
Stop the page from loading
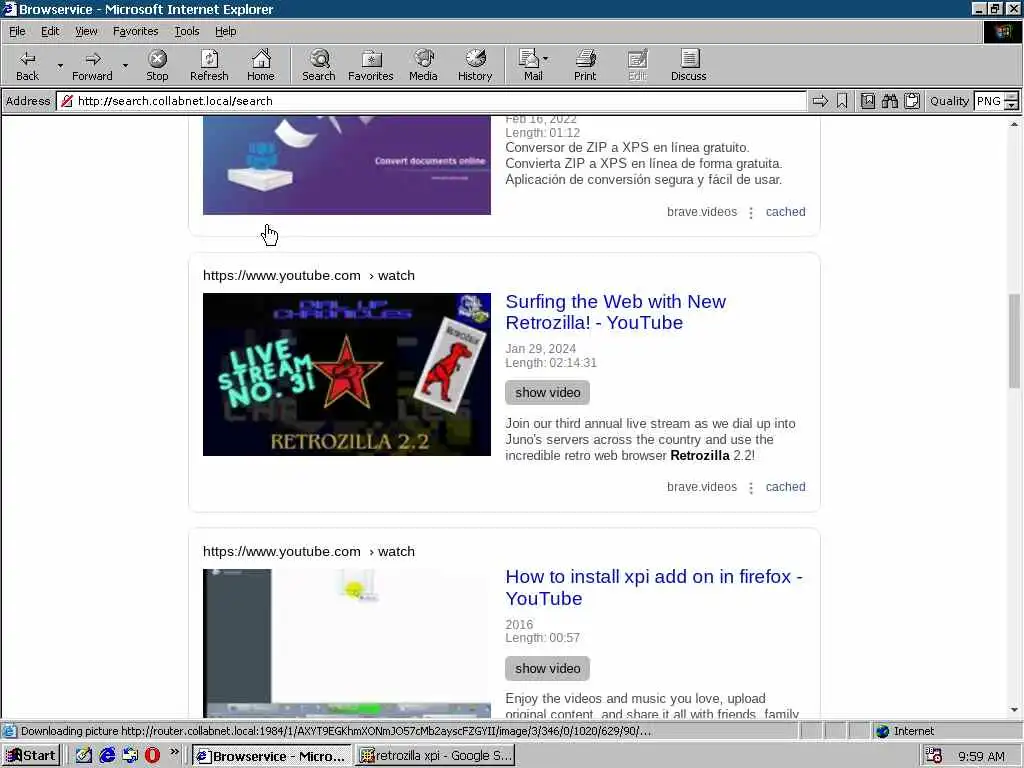point(157,65)
